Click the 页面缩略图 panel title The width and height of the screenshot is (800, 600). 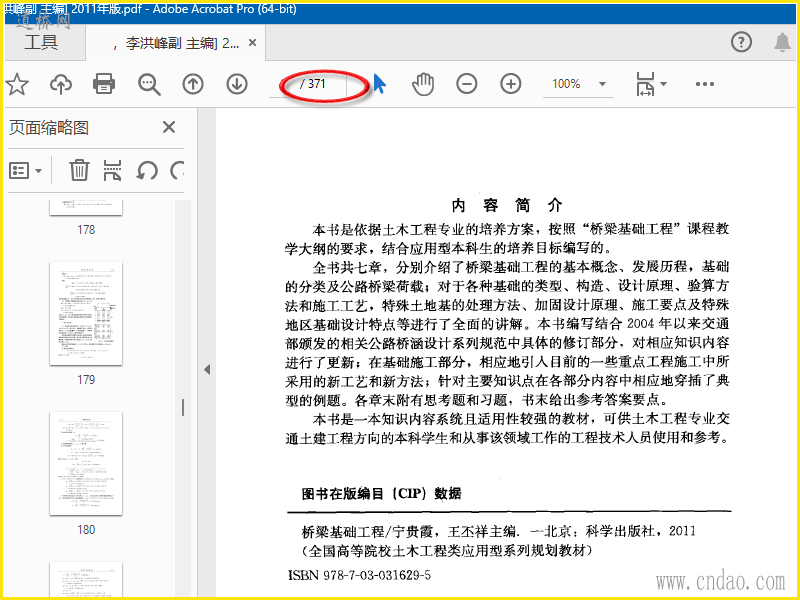click(49, 127)
